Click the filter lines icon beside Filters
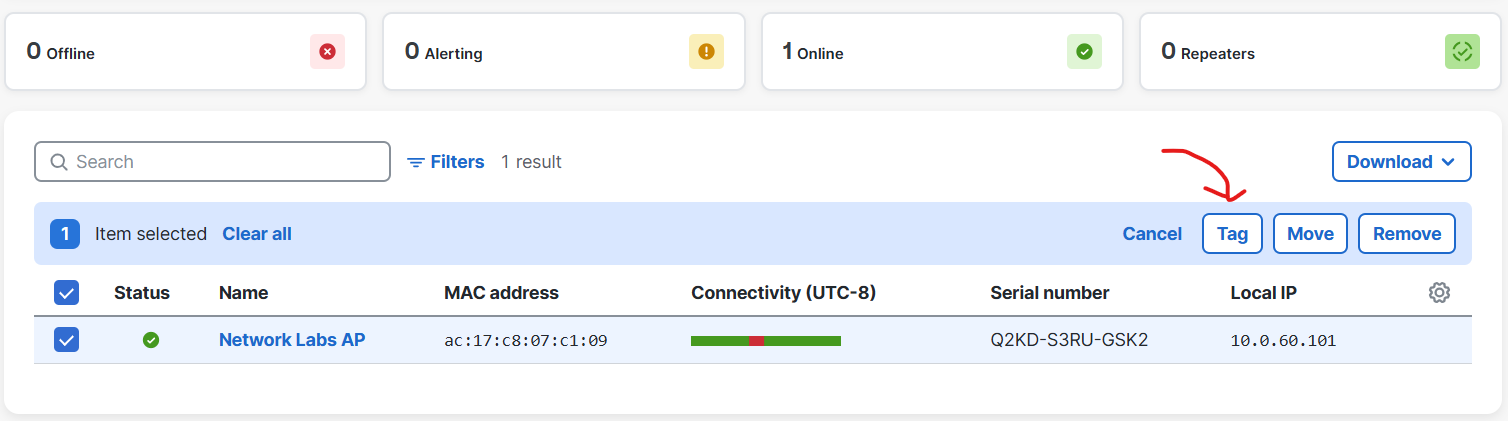Image resolution: width=1508 pixels, height=421 pixels. (x=416, y=162)
